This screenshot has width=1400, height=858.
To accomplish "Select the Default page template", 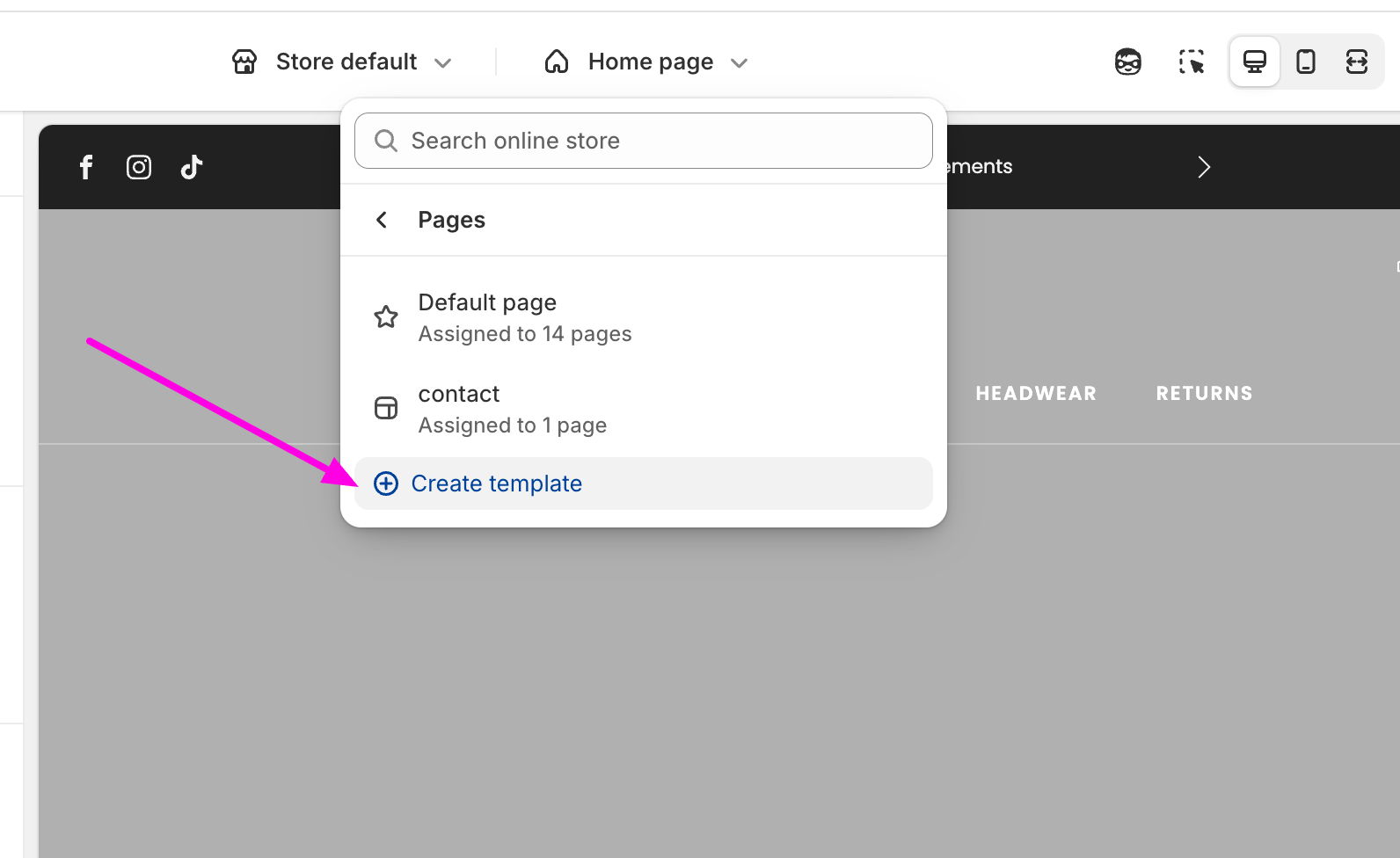I will [x=644, y=317].
